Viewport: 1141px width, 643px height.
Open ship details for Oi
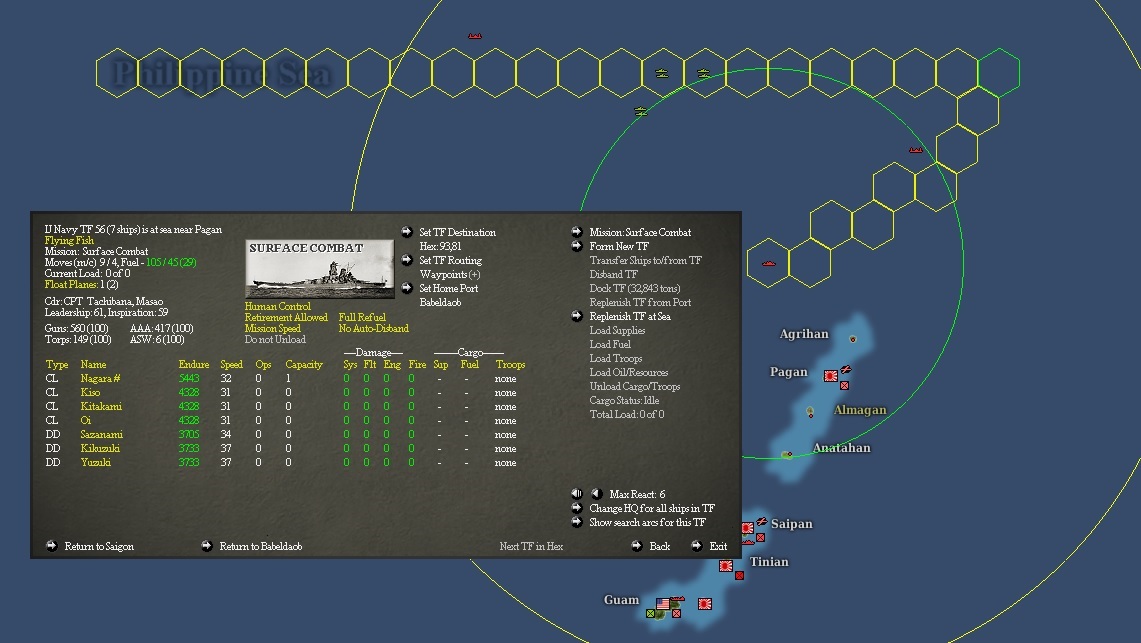86,420
